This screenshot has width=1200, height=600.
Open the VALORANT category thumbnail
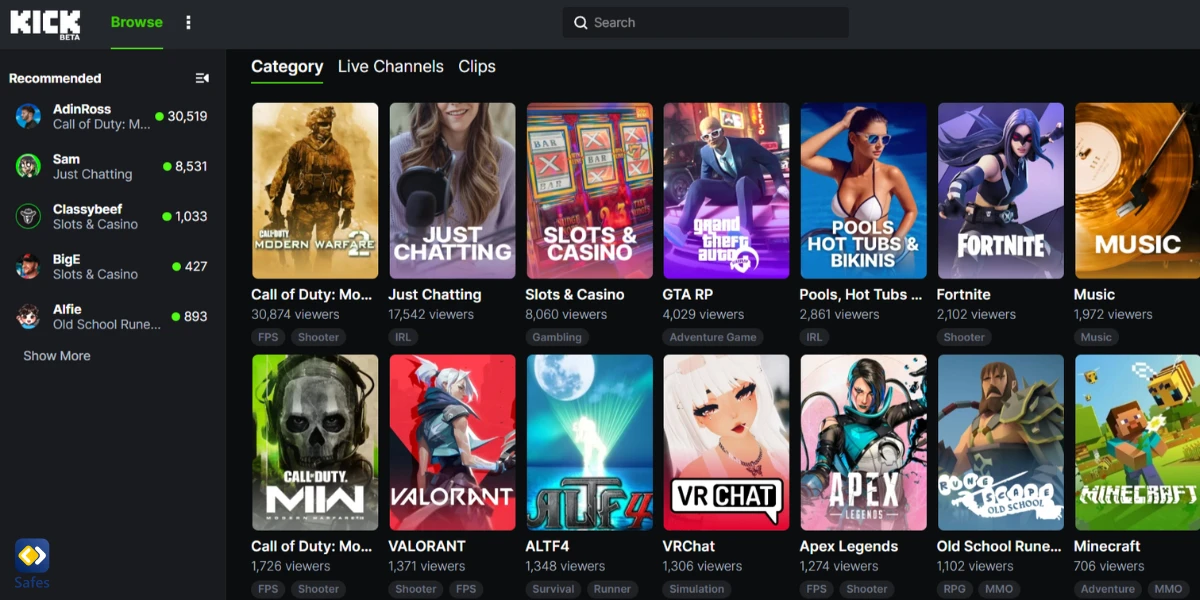coord(452,443)
